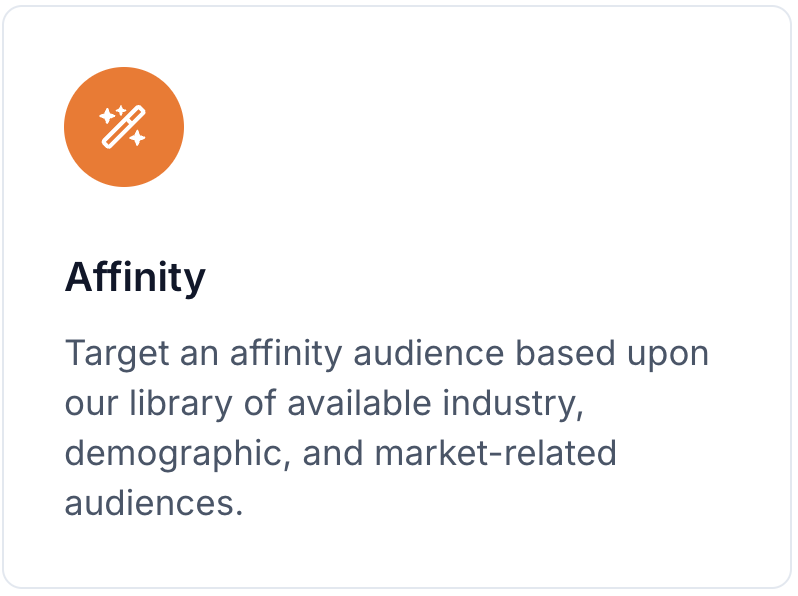Click the magic wand icon
Screen dimensions: 798x596
click(x=123, y=127)
